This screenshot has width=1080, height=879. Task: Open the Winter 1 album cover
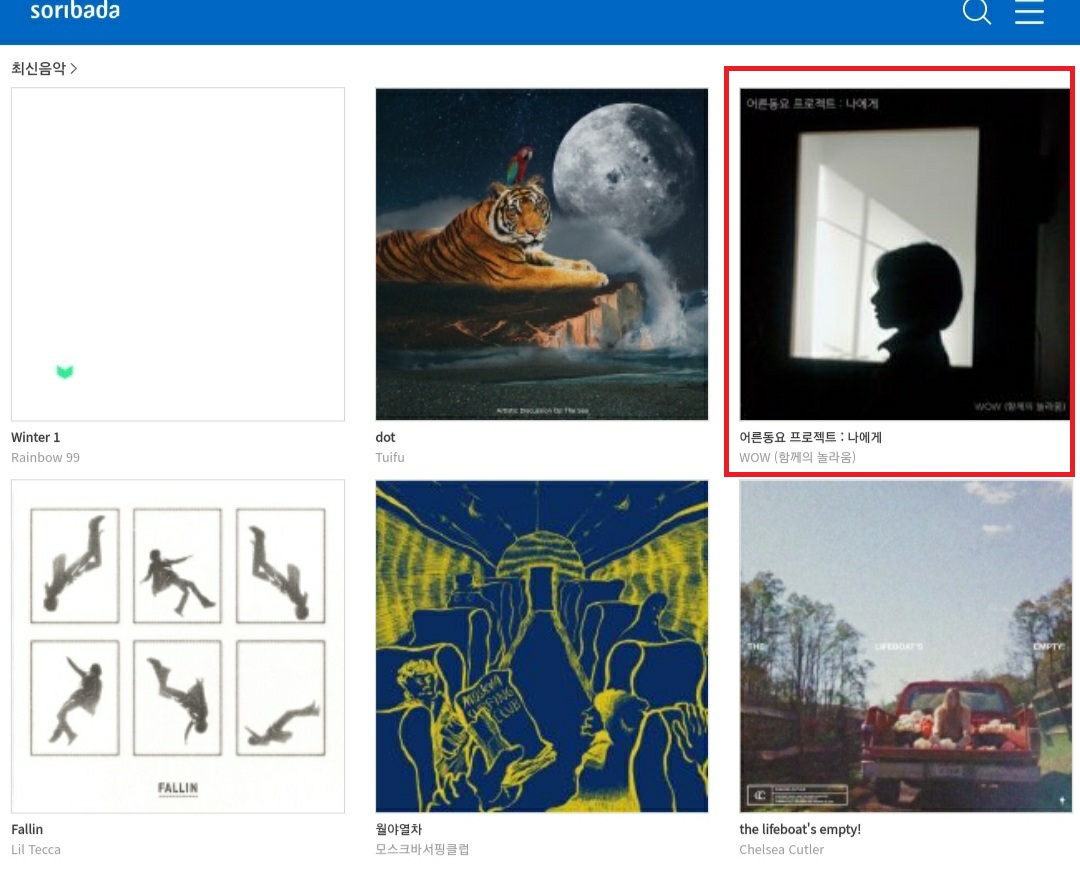tap(178, 254)
